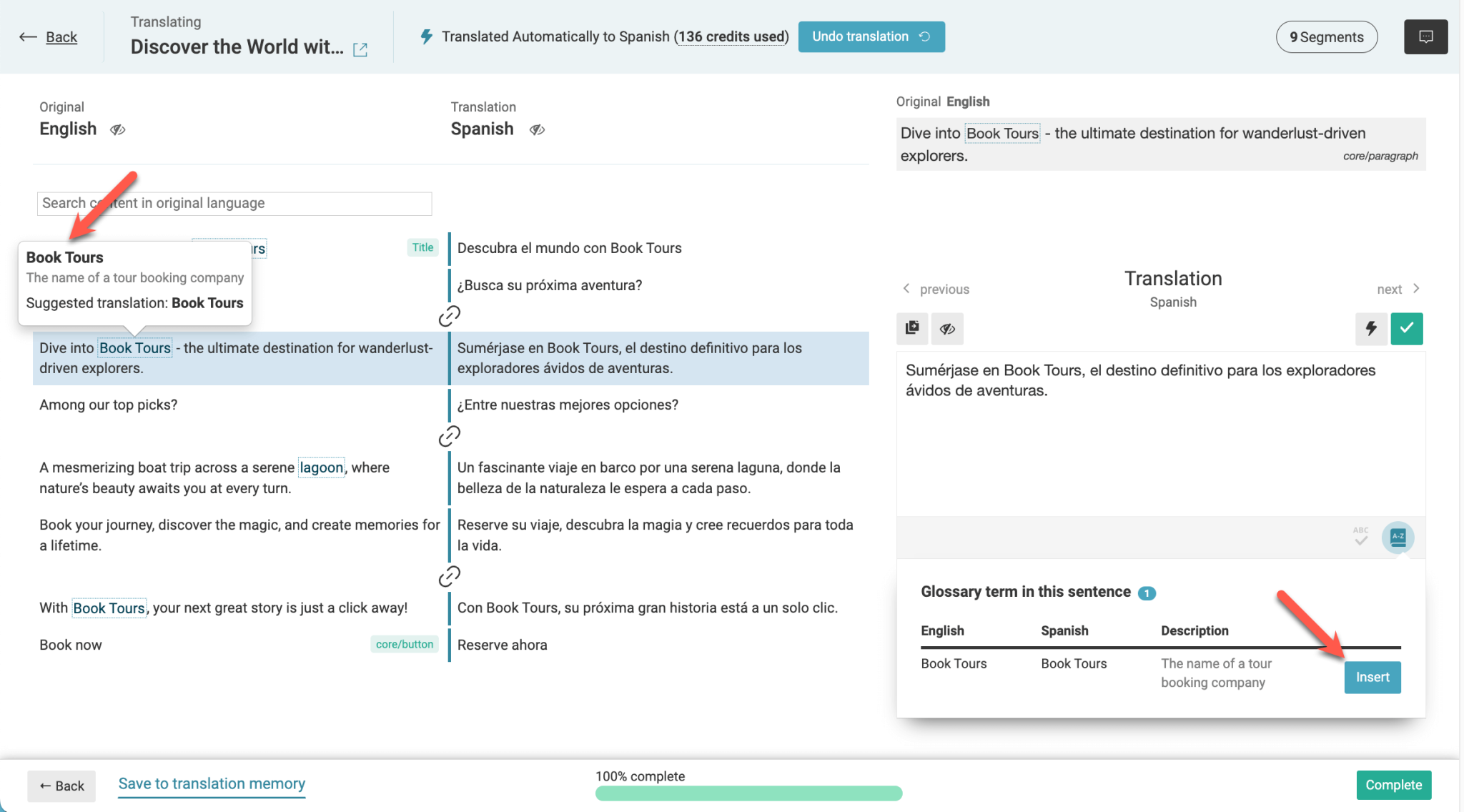Click the chain link icon between linked segments
The width and height of the screenshot is (1464, 812).
(x=449, y=316)
